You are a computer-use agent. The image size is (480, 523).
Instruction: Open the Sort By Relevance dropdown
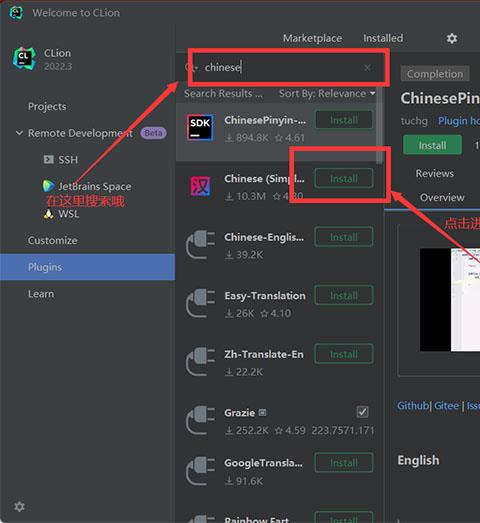(x=327, y=93)
